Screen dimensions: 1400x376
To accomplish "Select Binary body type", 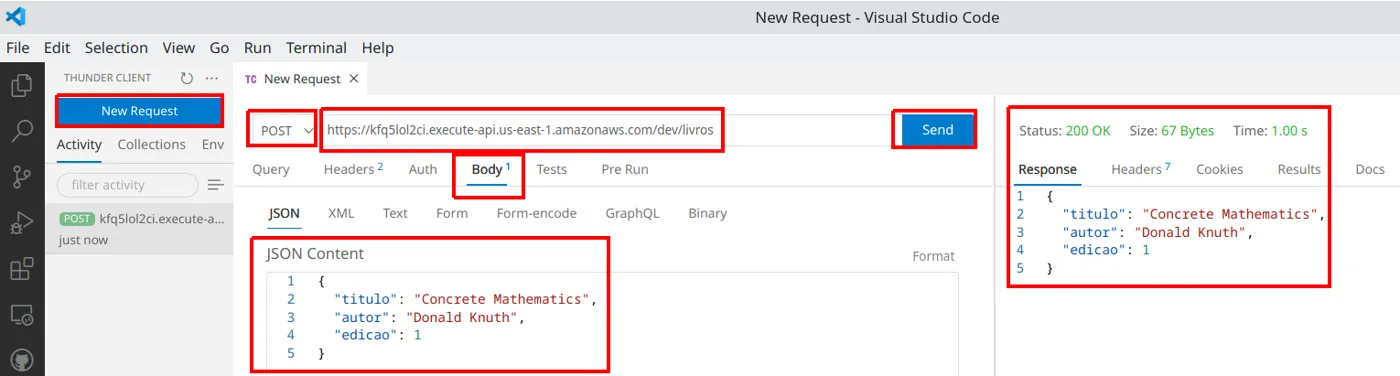I will click(707, 213).
